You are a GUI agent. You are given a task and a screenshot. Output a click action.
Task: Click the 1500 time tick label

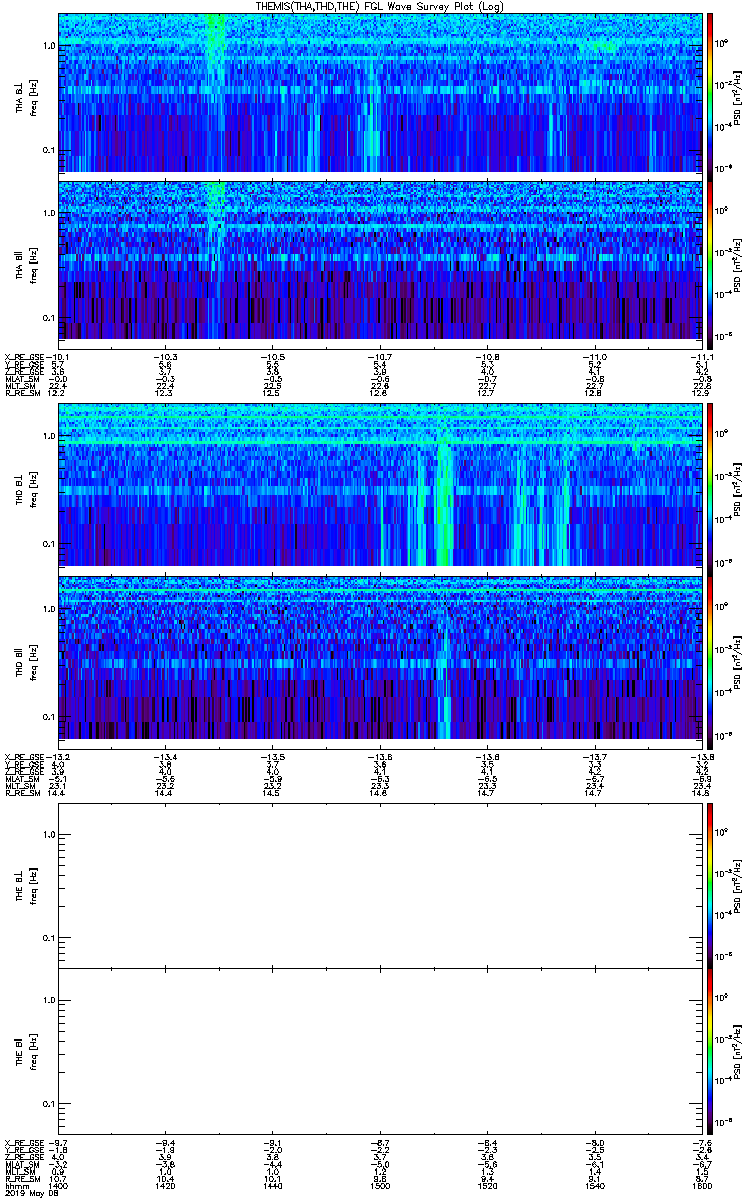379,1186
